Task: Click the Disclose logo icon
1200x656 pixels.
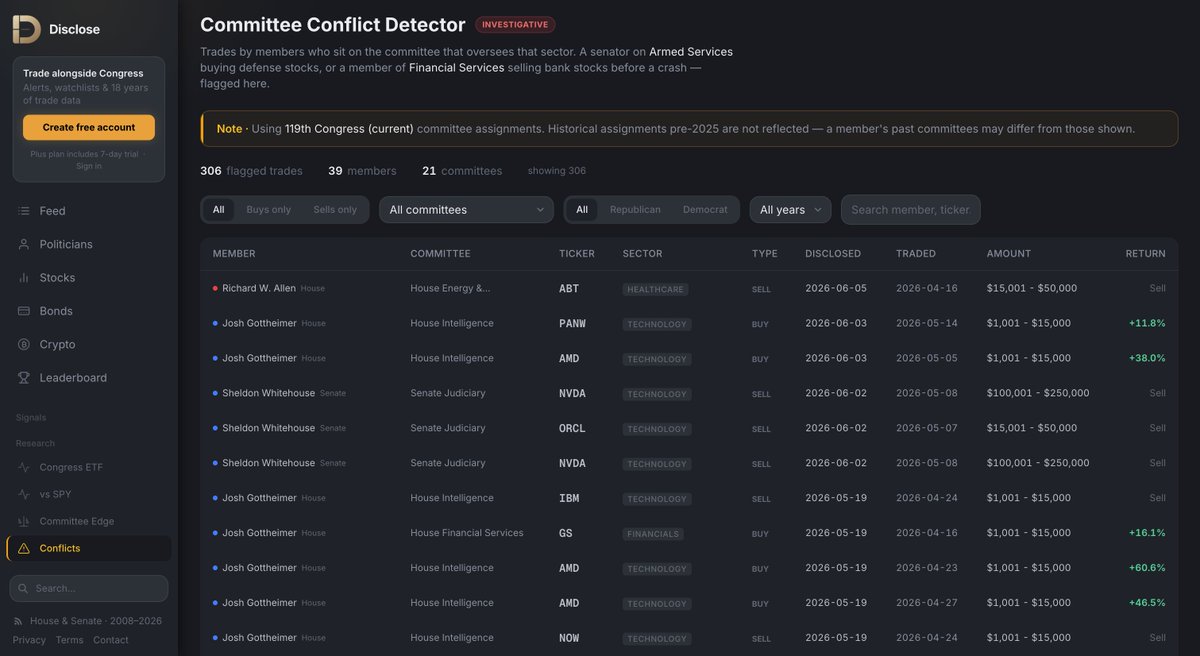Action: pos(26,29)
